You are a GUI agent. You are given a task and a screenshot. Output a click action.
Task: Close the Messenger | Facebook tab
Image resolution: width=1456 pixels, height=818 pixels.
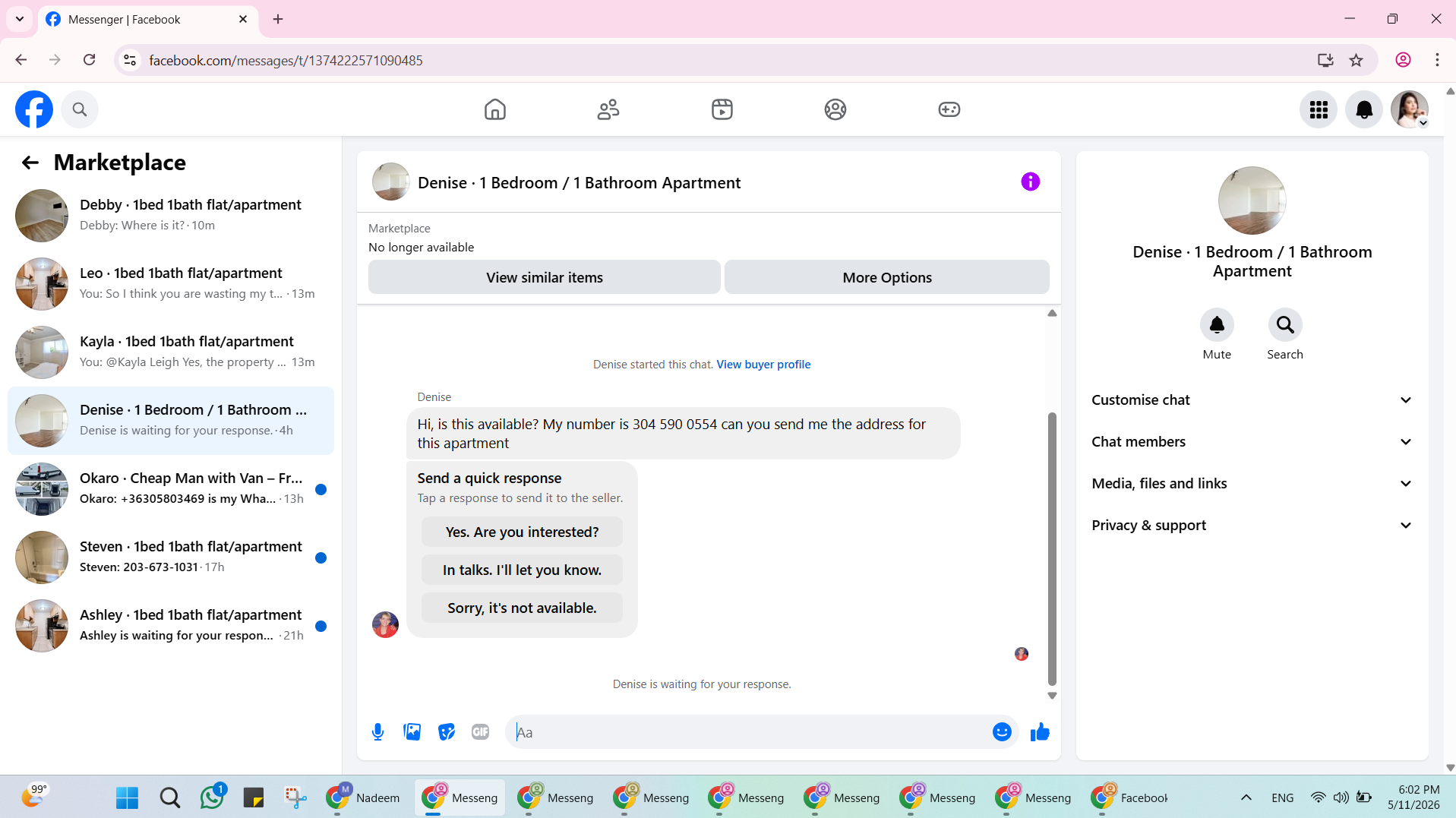[243, 19]
